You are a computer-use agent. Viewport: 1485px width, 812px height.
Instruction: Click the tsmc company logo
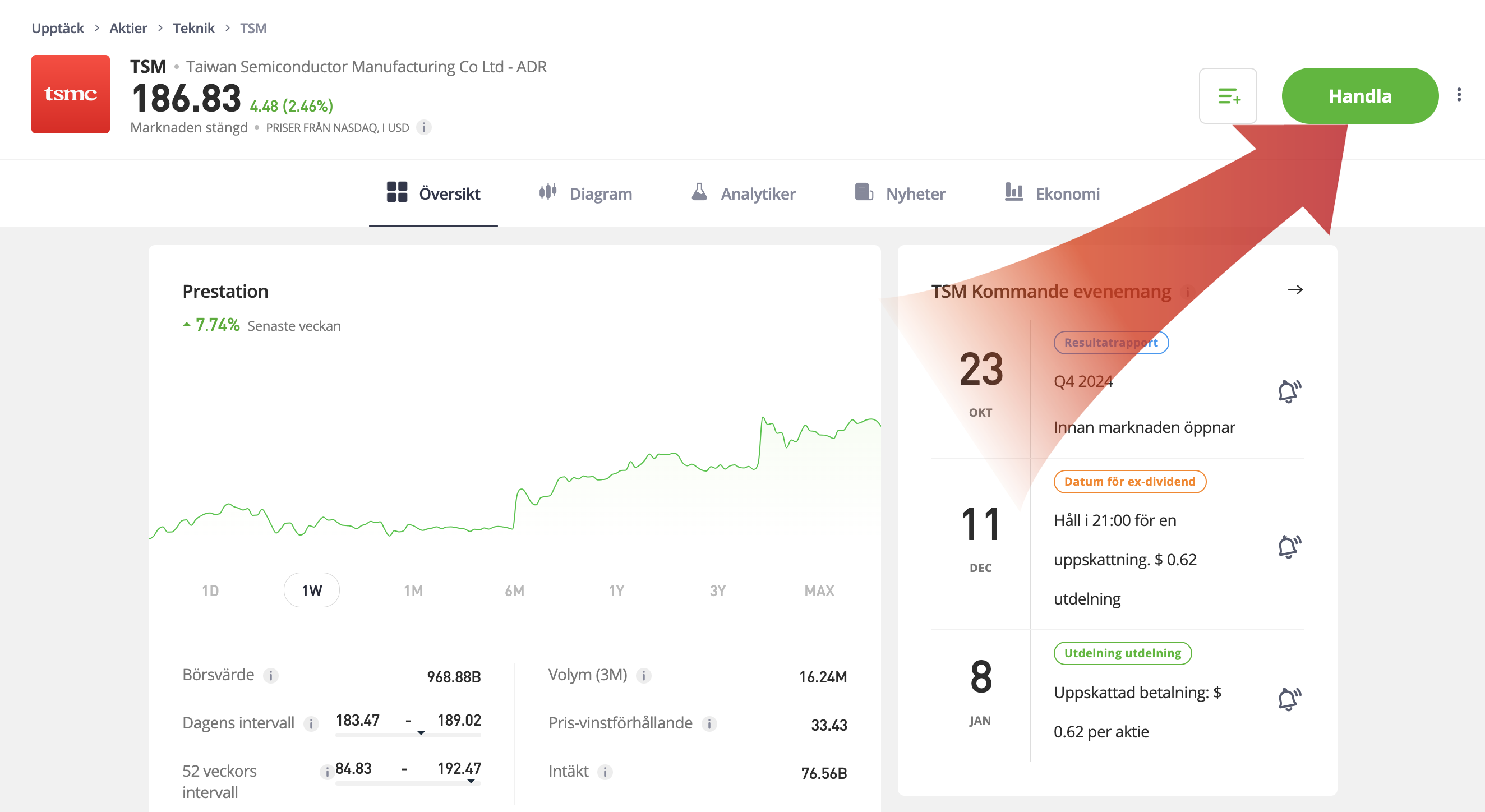click(x=70, y=94)
